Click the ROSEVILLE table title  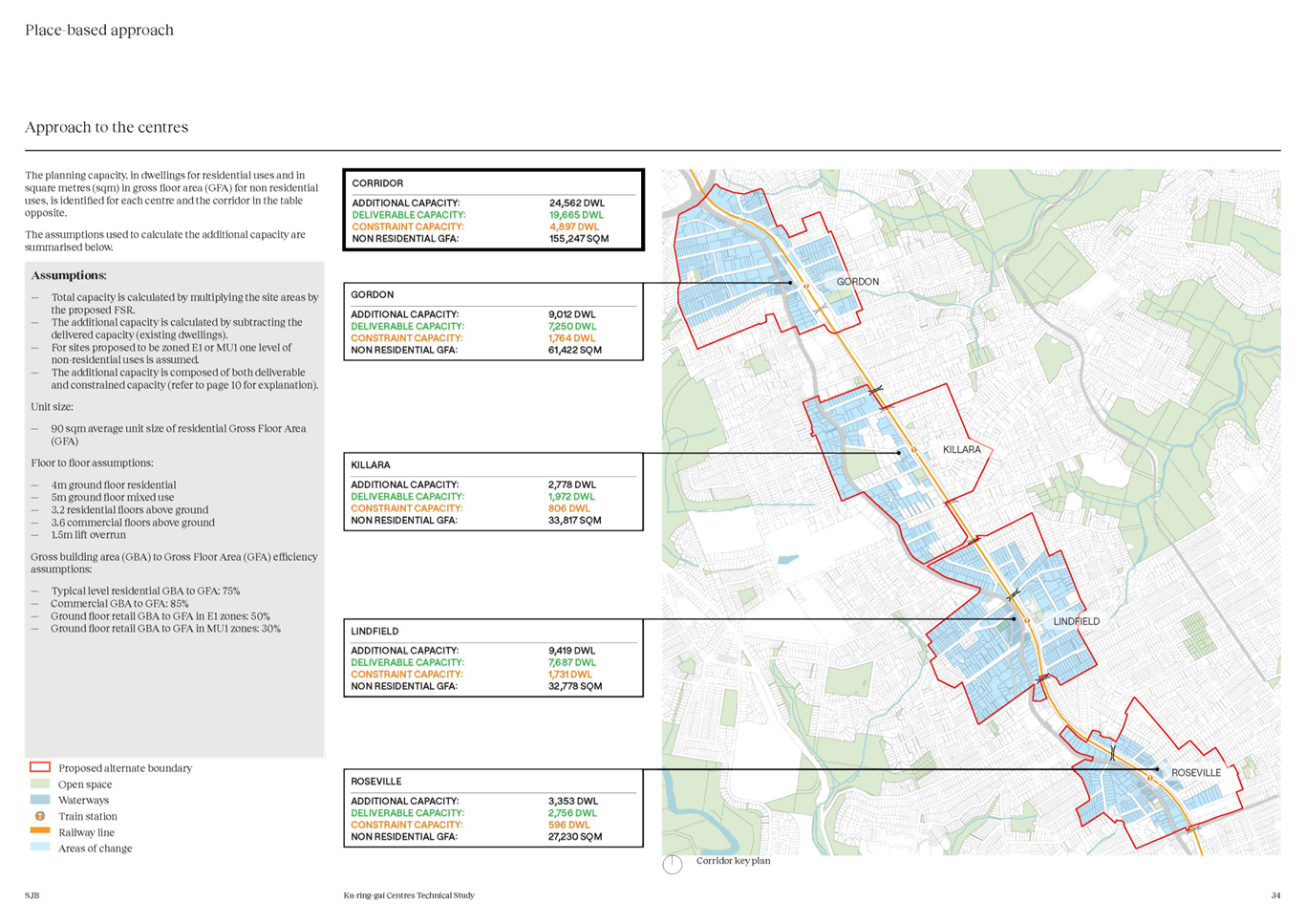pos(376,782)
